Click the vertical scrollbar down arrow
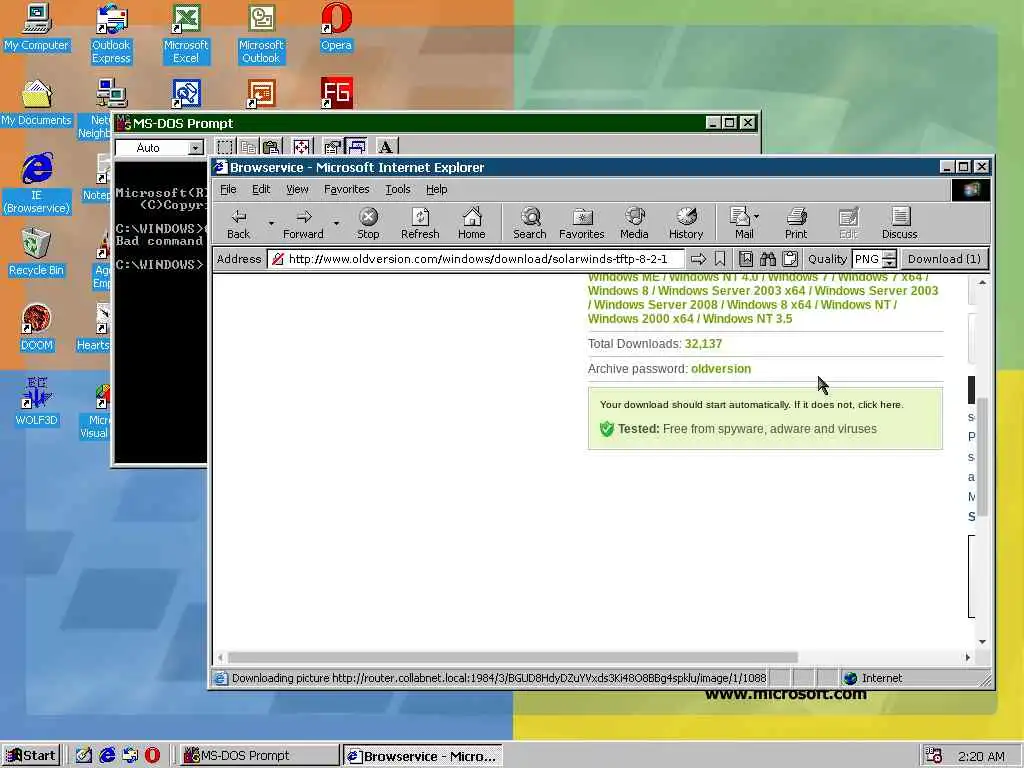The width and height of the screenshot is (1024, 768). (982, 642)
